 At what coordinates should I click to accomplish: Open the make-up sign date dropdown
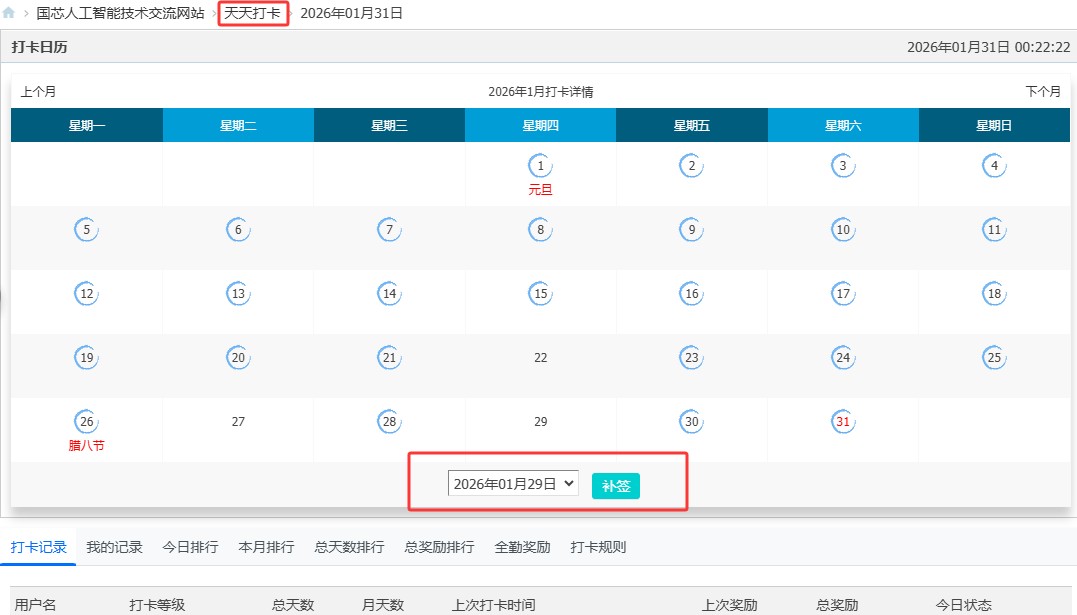click(x=512, y=484)
